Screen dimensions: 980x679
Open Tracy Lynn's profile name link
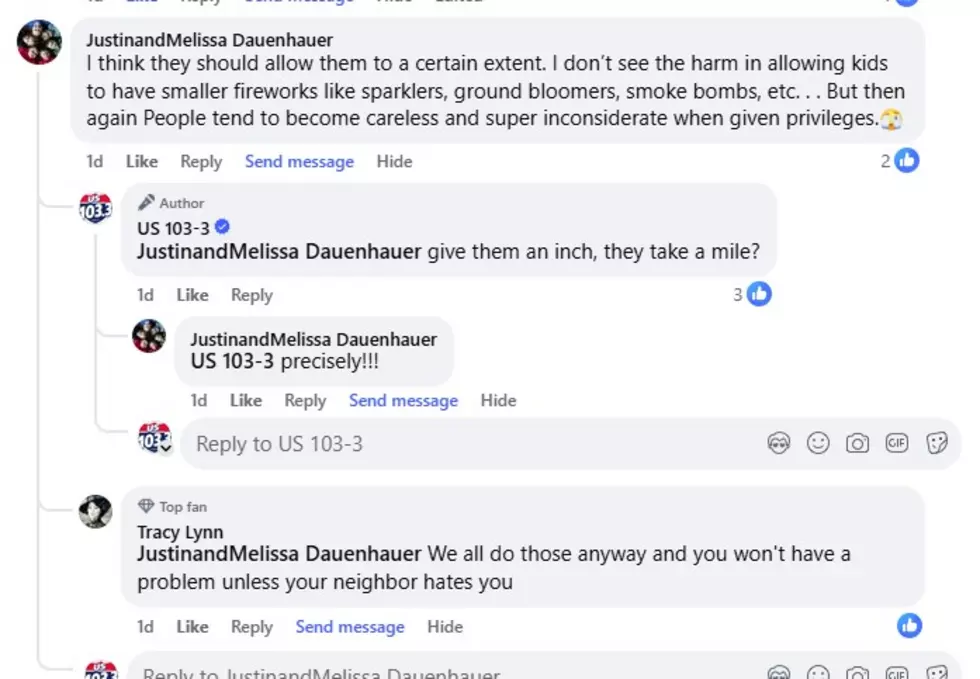pyautogui.click(x=180, y=532)
